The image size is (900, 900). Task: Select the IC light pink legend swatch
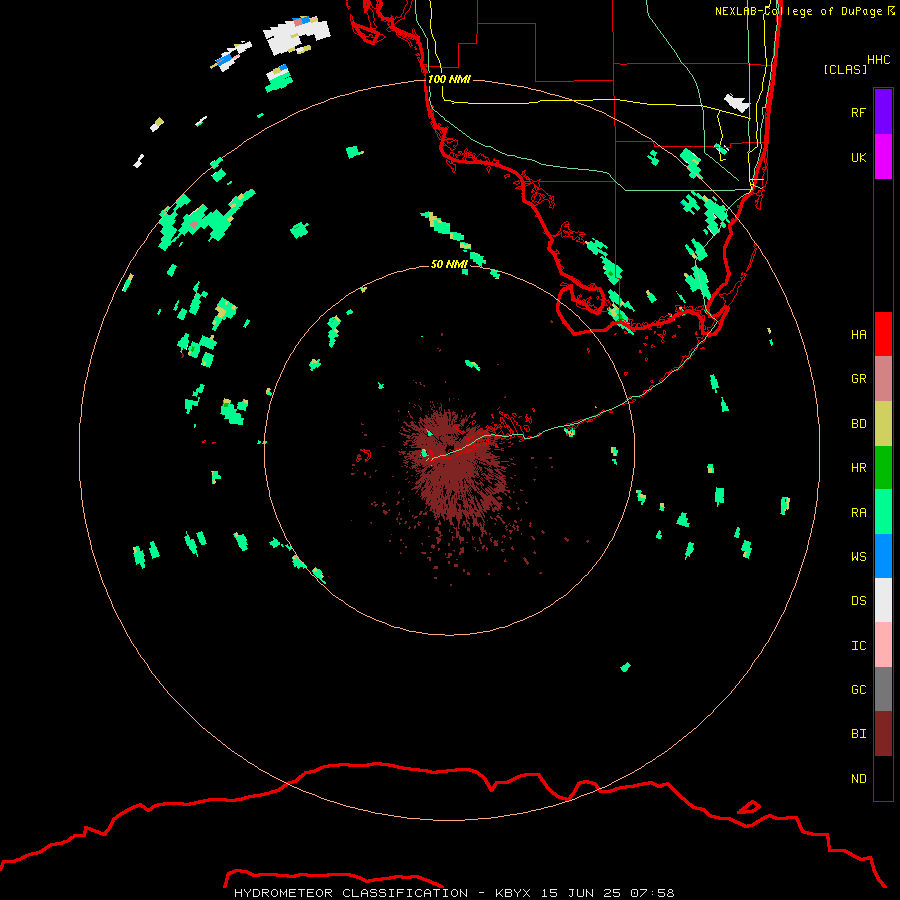pos(883,645)
